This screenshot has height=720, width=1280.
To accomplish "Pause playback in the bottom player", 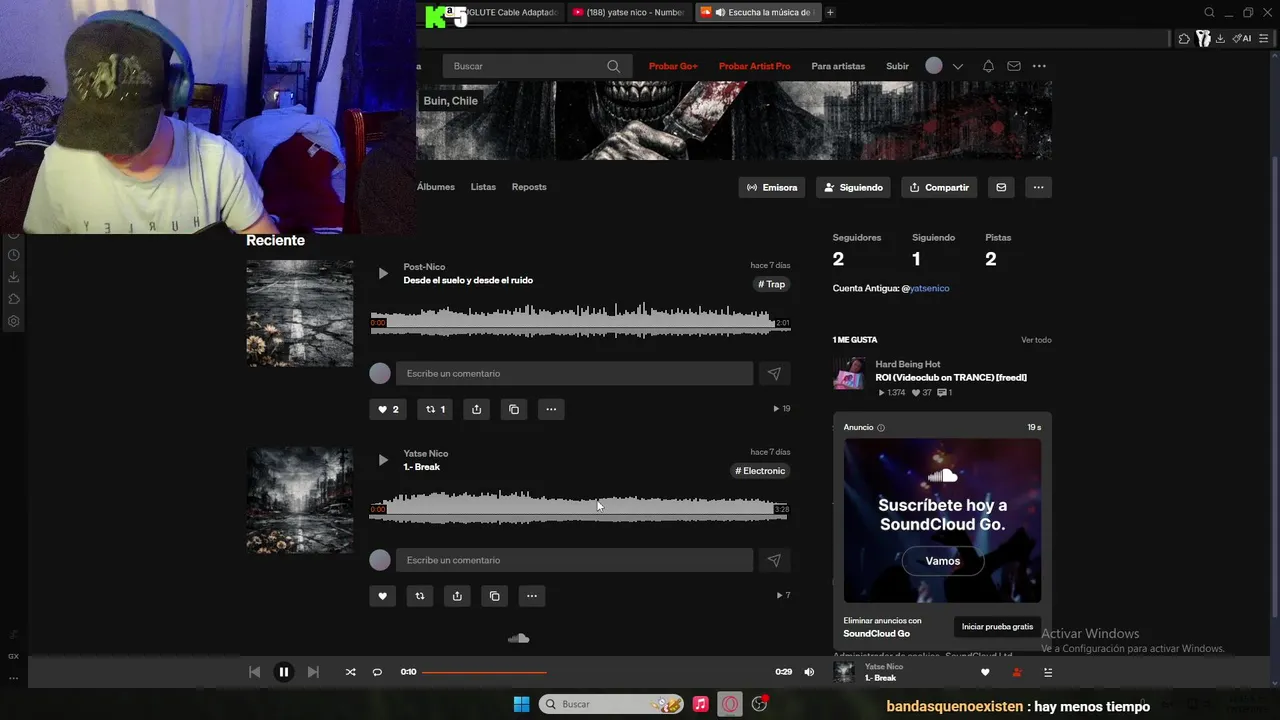I will coord(283,672).
